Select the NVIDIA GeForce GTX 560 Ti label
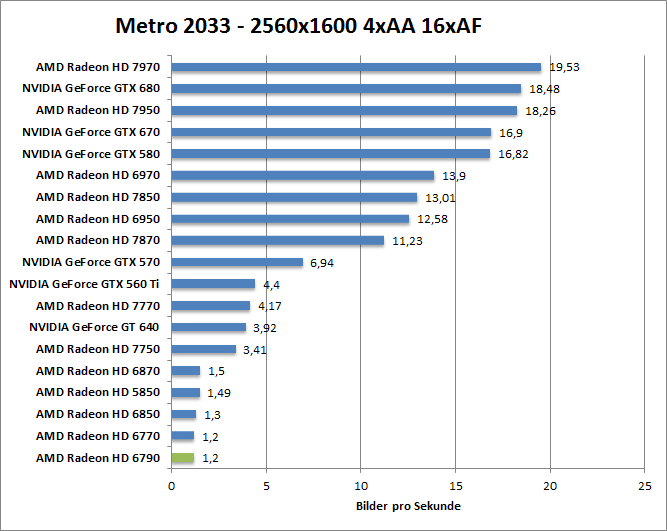 [84, 284]
